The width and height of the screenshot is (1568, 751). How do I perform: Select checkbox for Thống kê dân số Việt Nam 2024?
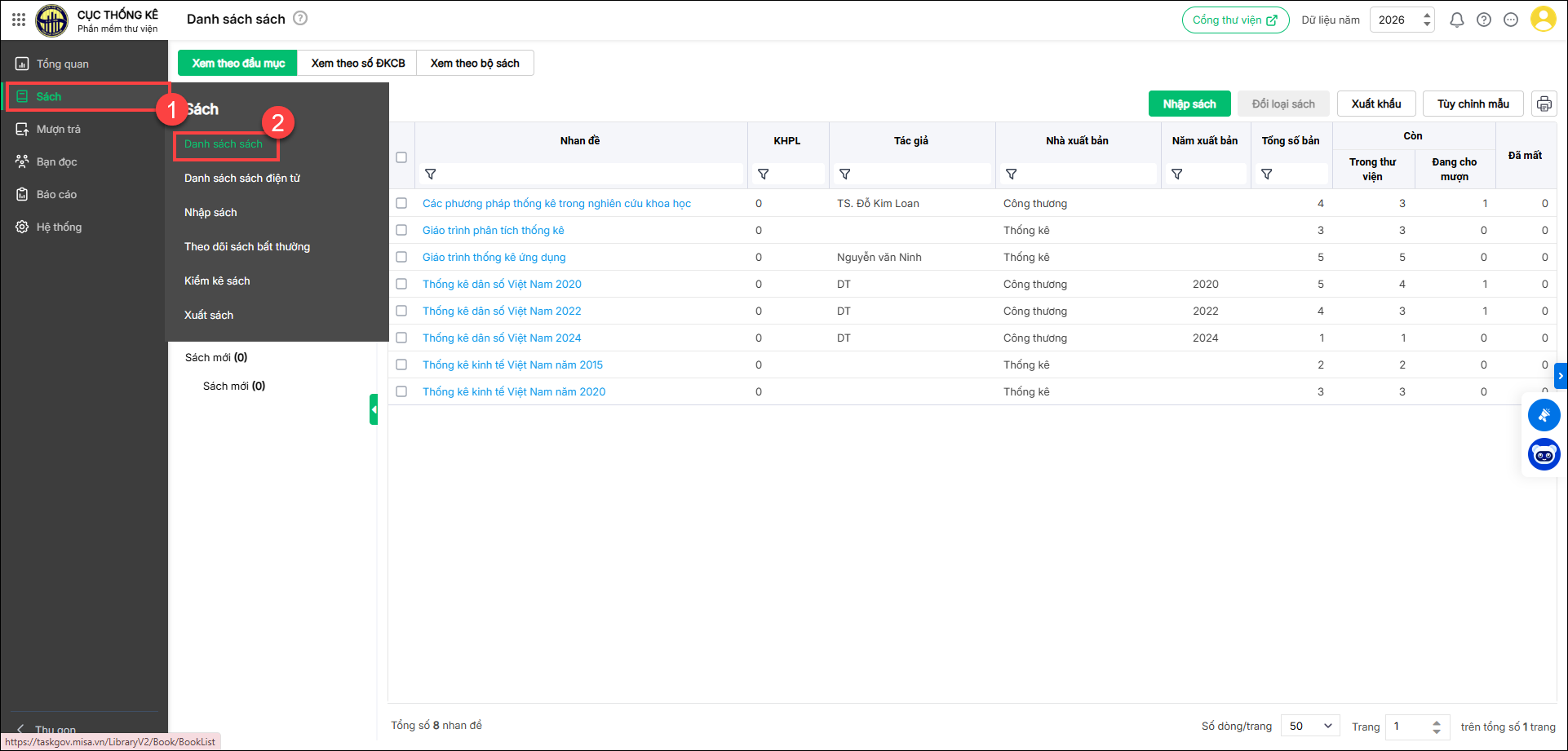coord(401,338)
